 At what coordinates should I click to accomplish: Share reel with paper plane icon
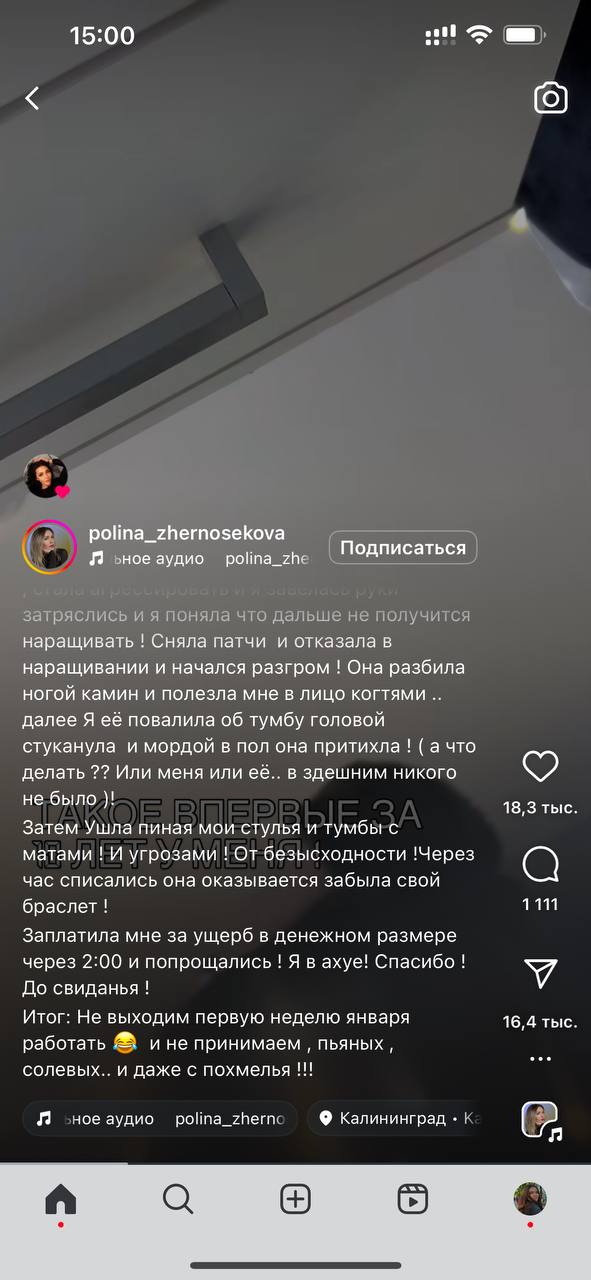pos(540,973)
